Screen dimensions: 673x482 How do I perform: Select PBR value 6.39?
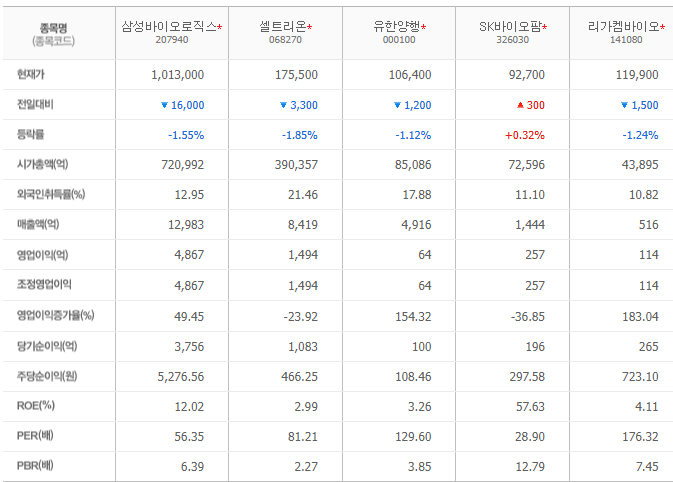tap(192, 467)
